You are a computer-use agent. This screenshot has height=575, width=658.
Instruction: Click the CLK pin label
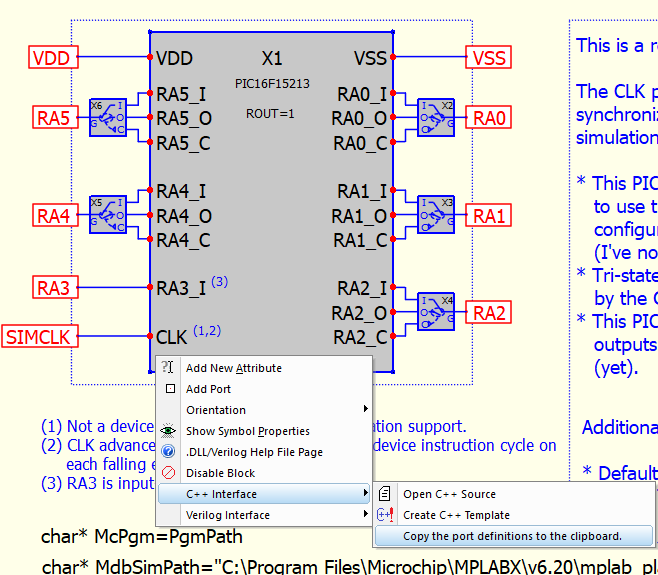tap(171, 337)
